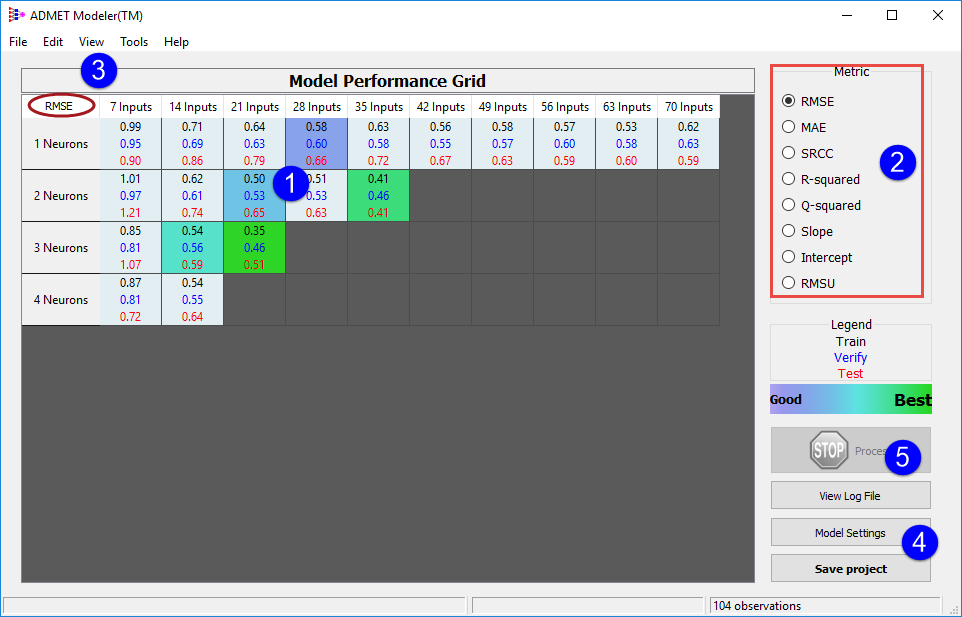Click the 3 Neurons row header
Image resolution: width=962 pixels, height=617 pixels.
pos(61,248)
